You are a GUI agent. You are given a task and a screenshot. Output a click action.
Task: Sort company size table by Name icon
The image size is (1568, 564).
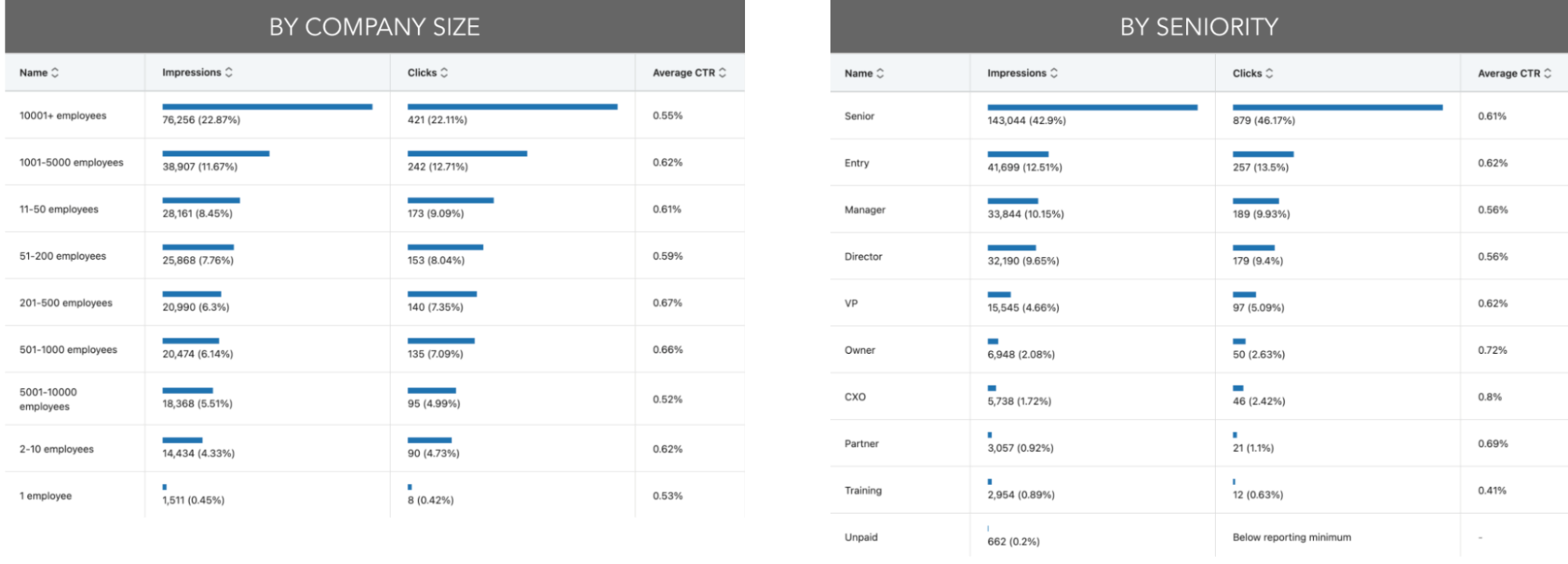(x=55, y=73)
